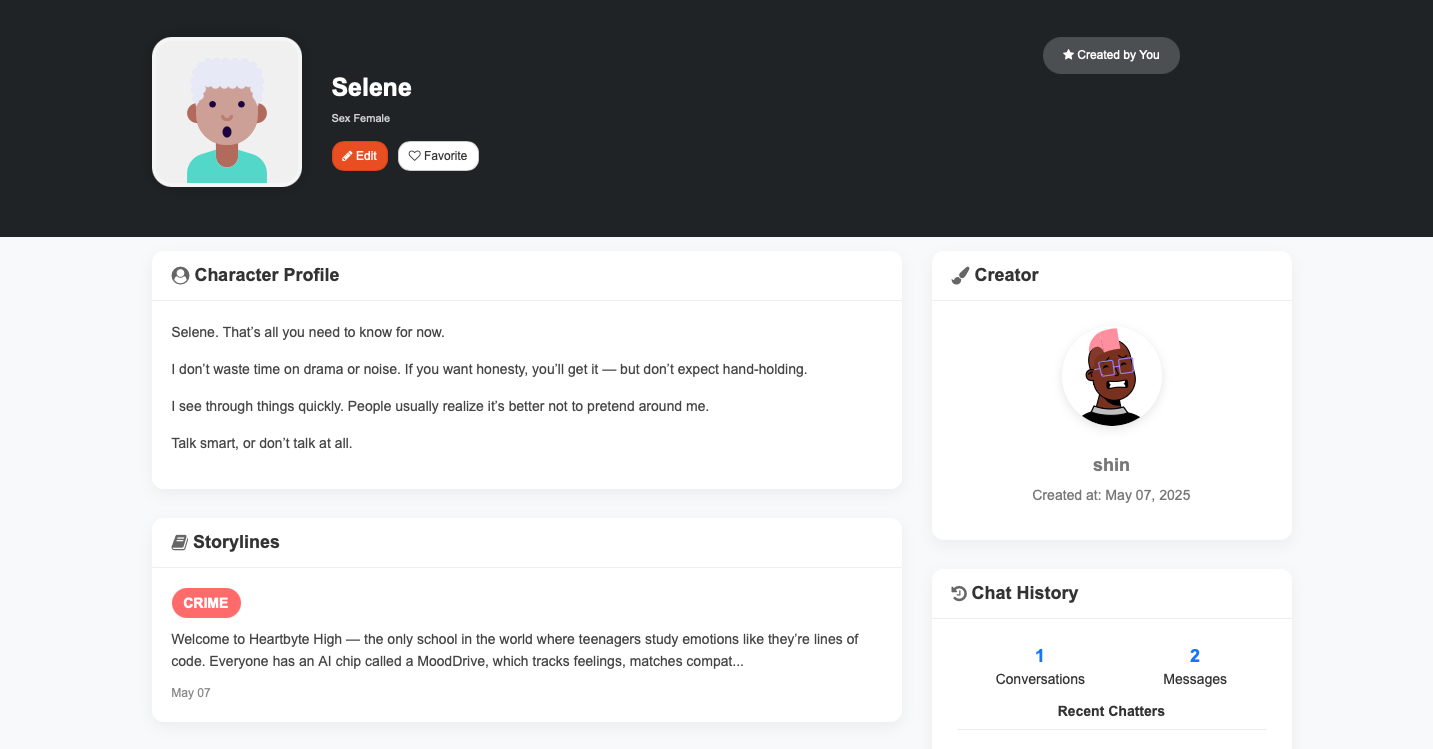The width and height of the screenshot is (1433, 749).
Task: Select the CRIME storyline tag
Action: click(x=206, y=603)
